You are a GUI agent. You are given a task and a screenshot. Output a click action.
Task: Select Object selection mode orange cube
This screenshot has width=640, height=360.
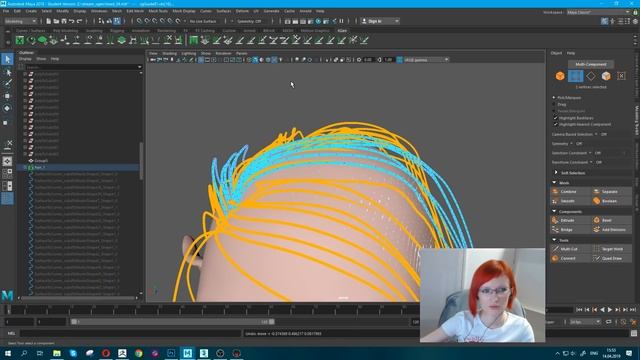560,76
